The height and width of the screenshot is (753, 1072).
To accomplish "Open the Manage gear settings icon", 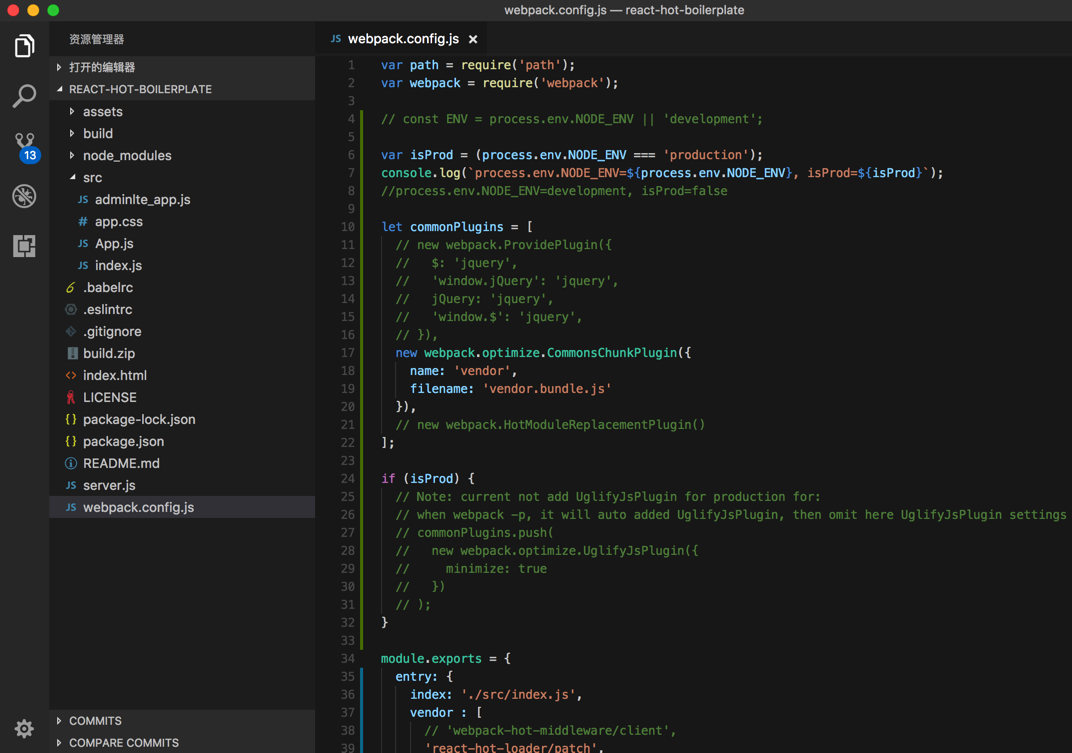I will tap(24, 729).
